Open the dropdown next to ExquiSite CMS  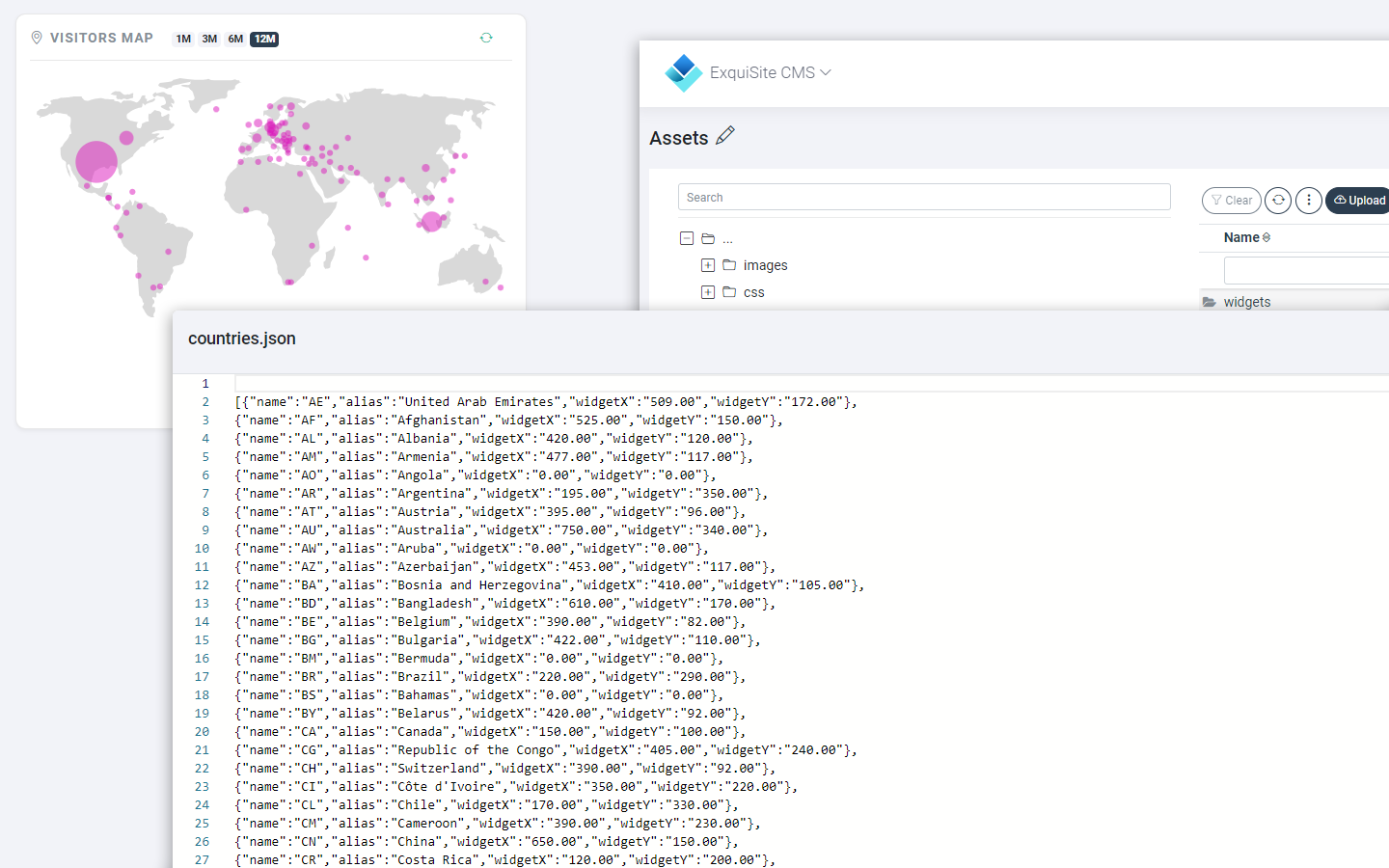[x=826, y=72]
